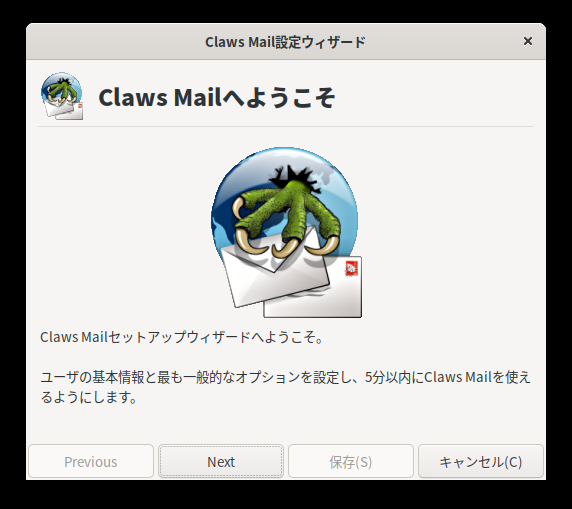
Task: Click the るようにします text line
Action: click(x=88, y=397)
